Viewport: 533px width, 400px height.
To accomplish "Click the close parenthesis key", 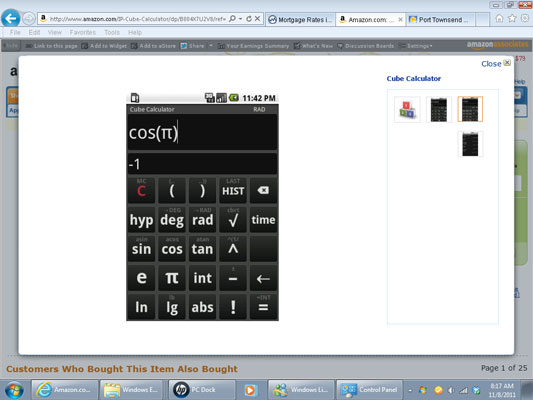I will coord(203,190).
